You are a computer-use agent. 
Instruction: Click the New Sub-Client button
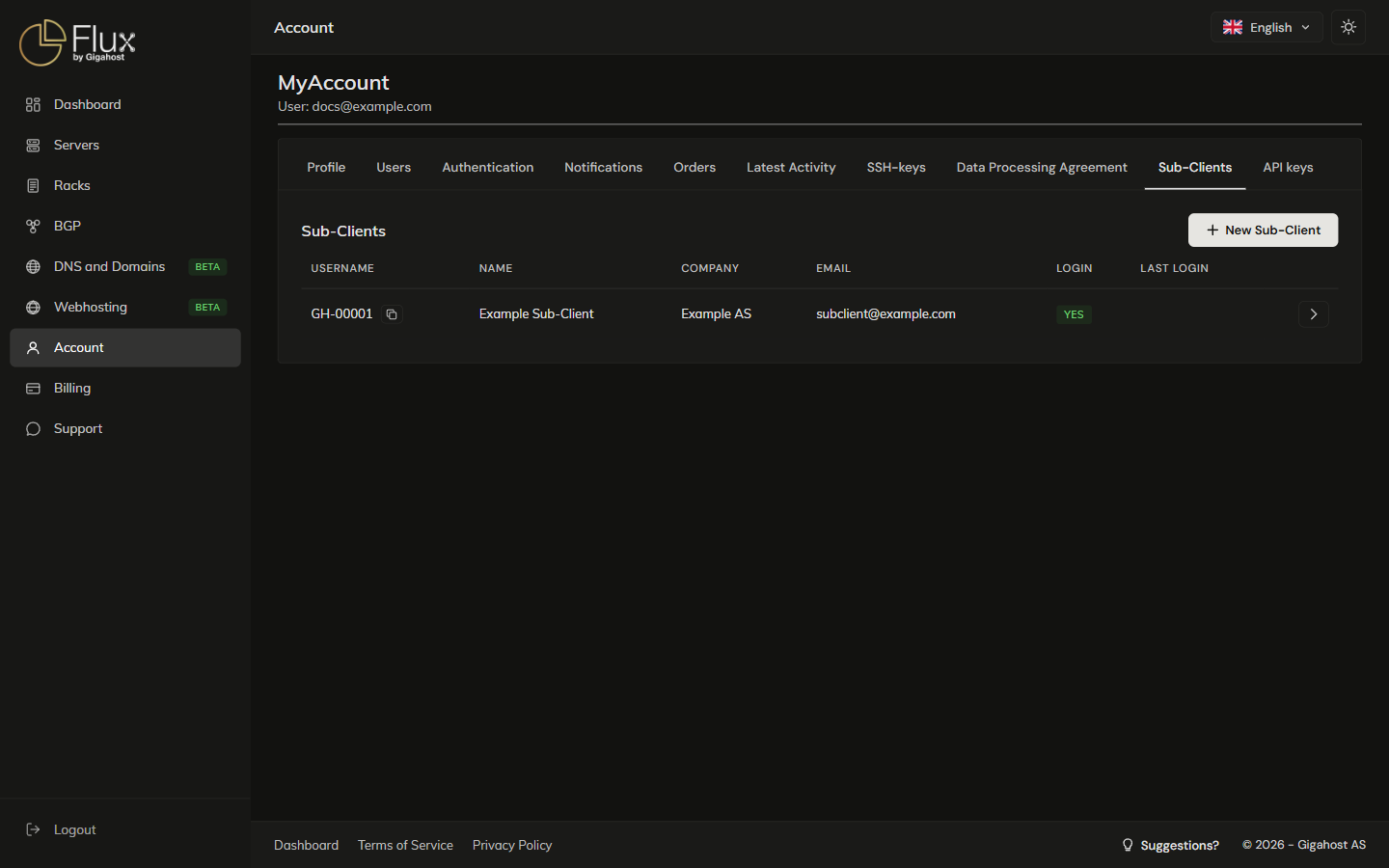[1263, 230]
